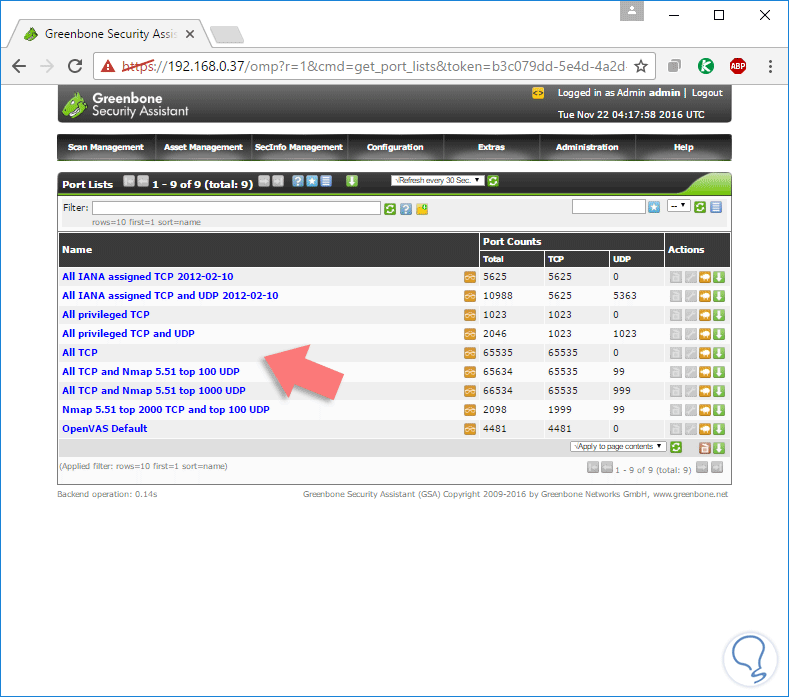The width and height of the screenshot is (789, 697).
Task: Clone the OpenVAS Default port list
Action: click(705, 429)
